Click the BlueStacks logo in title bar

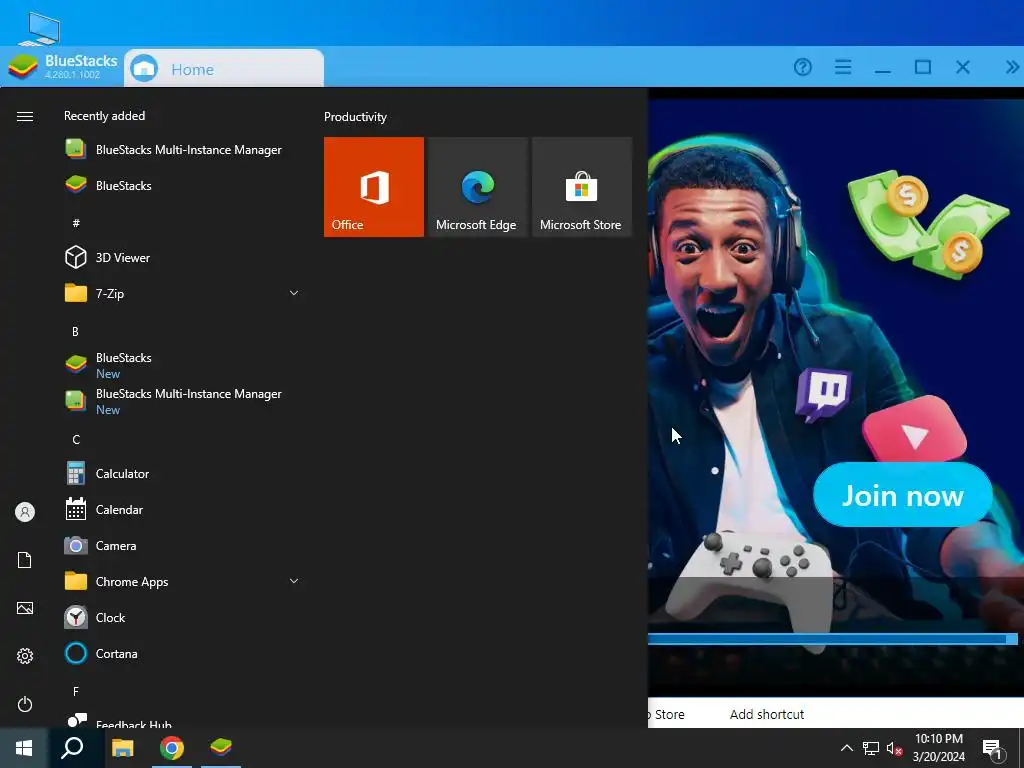22,67
